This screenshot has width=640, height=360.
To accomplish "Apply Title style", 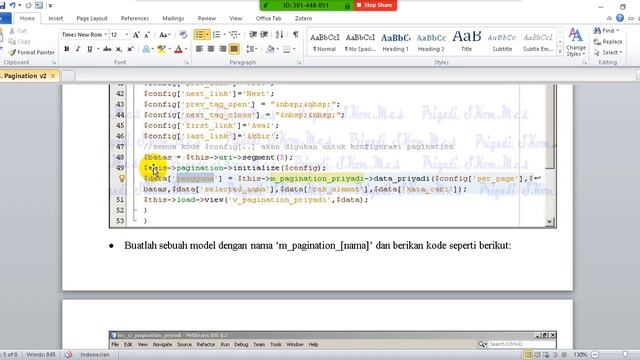I will tap(467, 42).
